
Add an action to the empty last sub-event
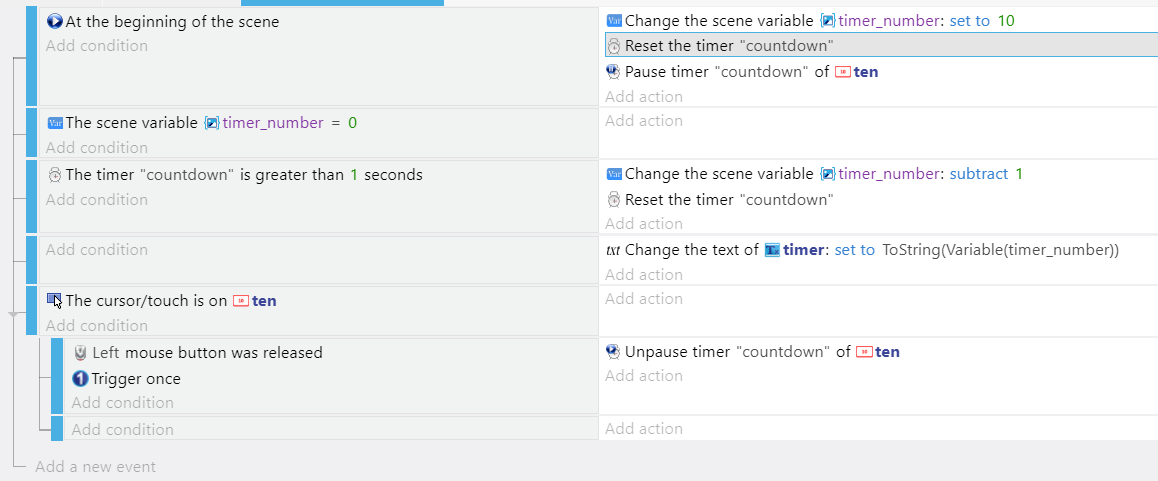tap(644, 429)
